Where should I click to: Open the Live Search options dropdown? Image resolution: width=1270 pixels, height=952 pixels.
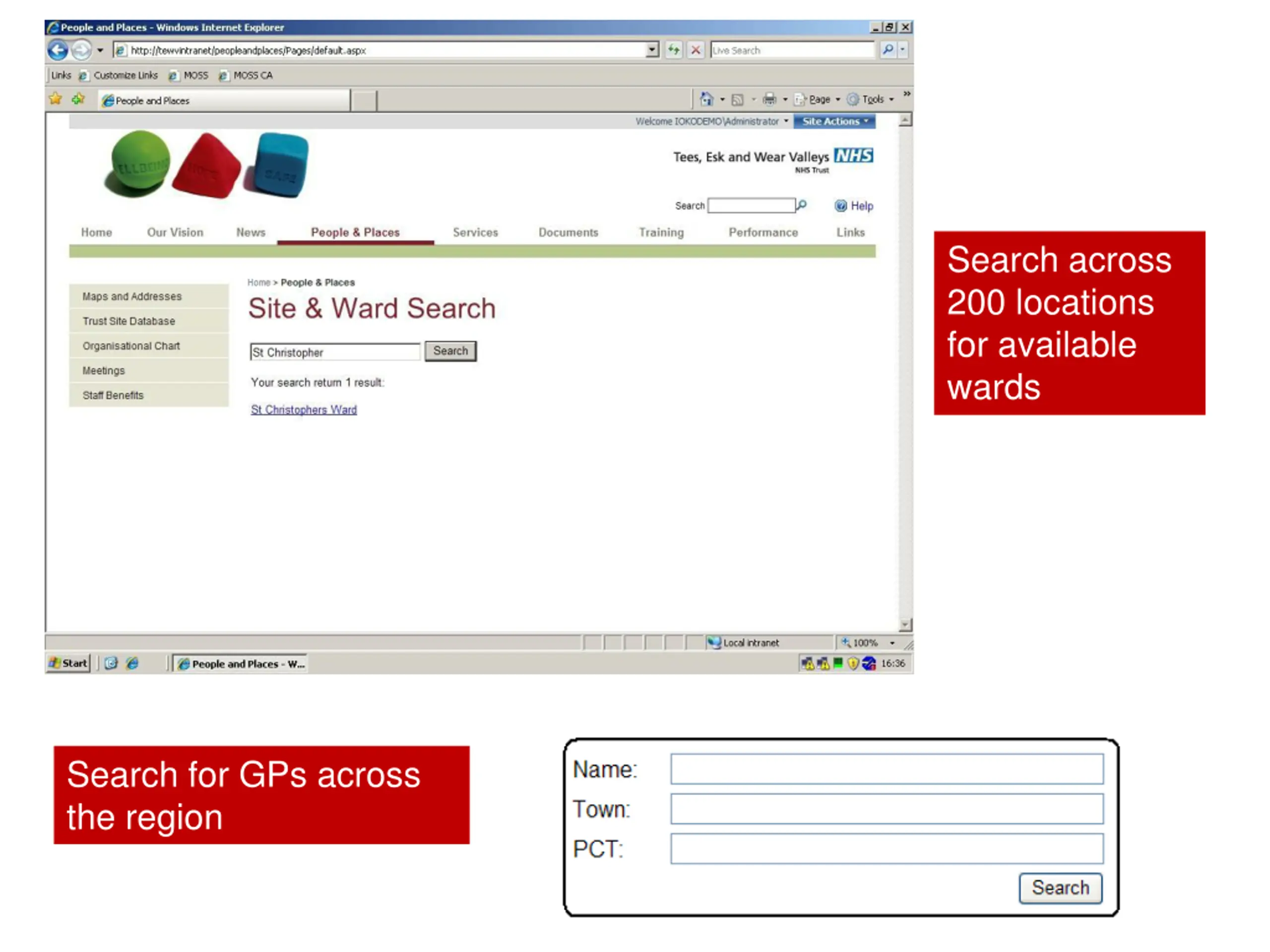902,50
